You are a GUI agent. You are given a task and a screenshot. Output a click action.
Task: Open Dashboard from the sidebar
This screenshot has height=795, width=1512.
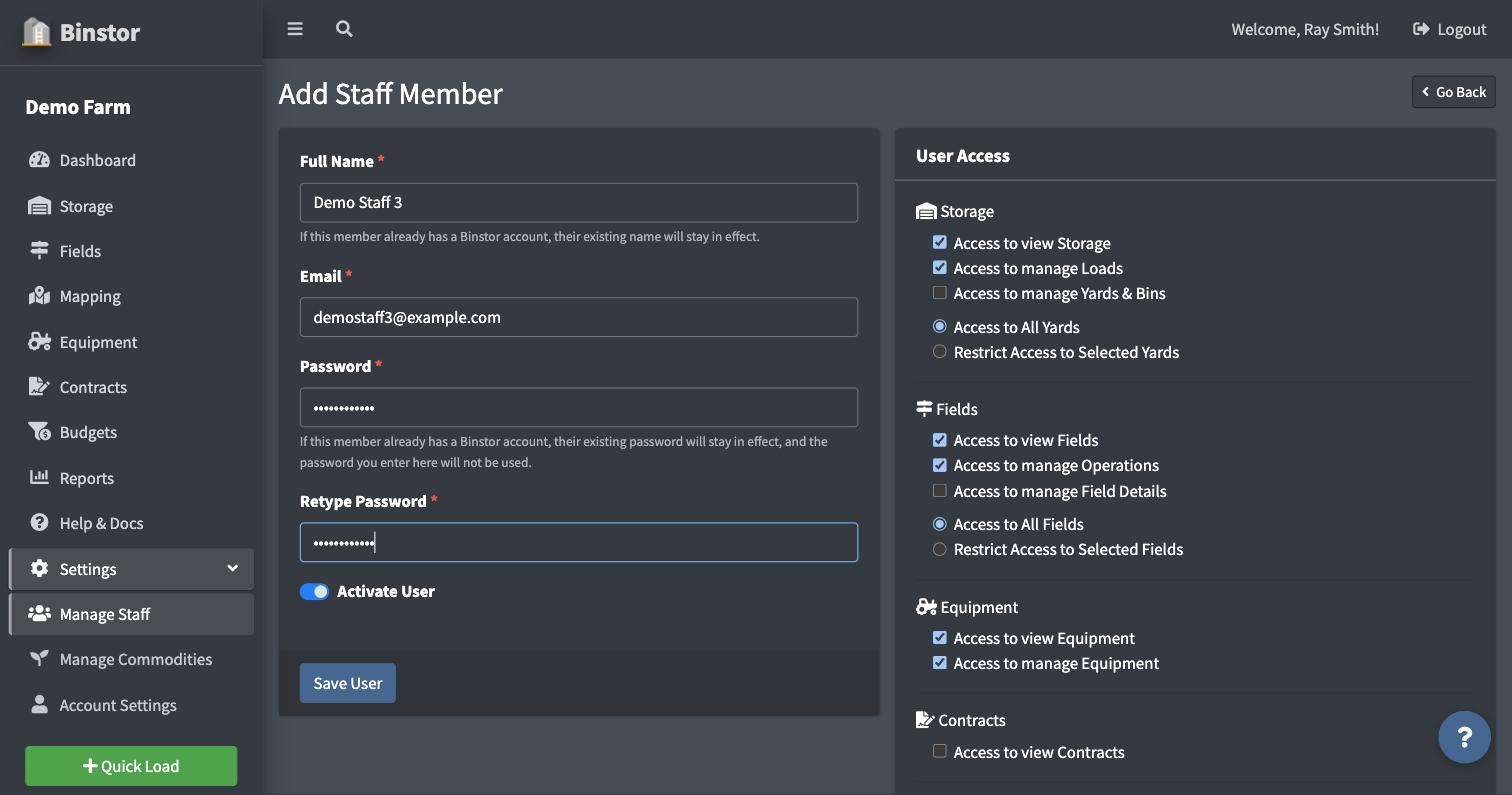[x=131, y=160]
